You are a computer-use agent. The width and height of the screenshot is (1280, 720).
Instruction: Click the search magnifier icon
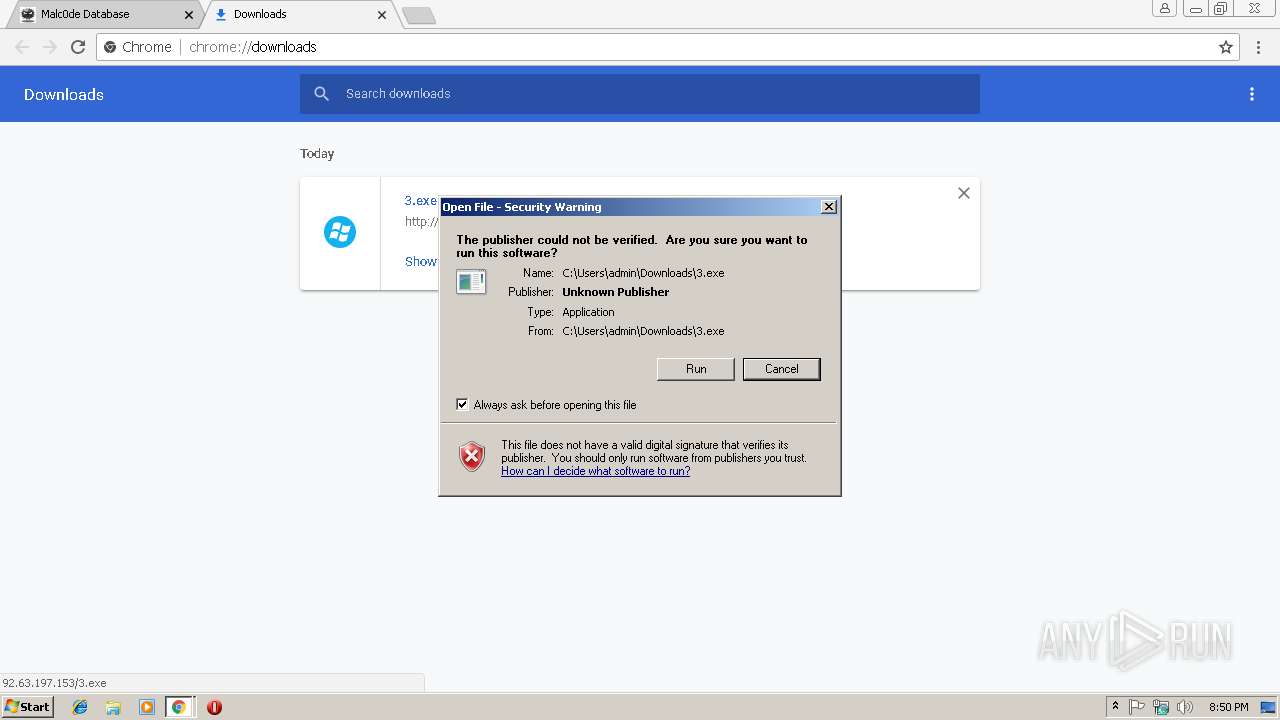[x=321, y=94]
